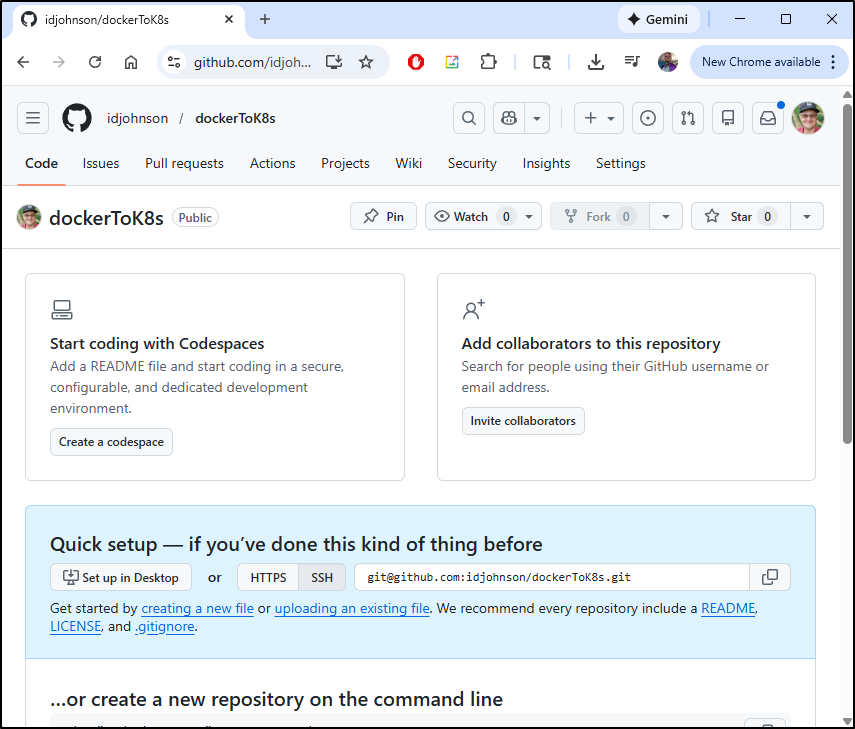Select the SSH clone protocol
The height and width of the screenshot is (729, 855).
point(322,577)
